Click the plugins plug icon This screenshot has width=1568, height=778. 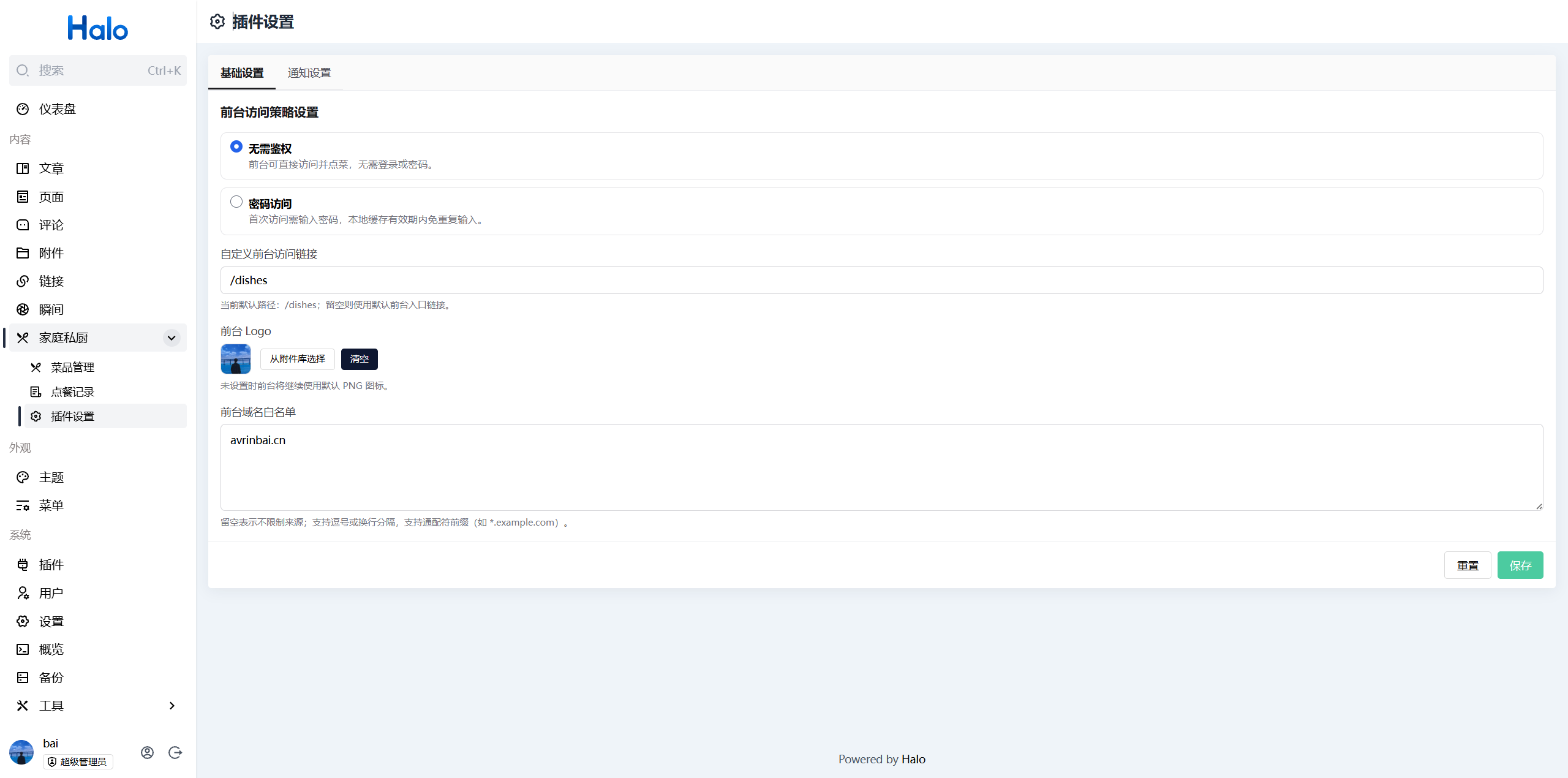[x=23, y=565]
